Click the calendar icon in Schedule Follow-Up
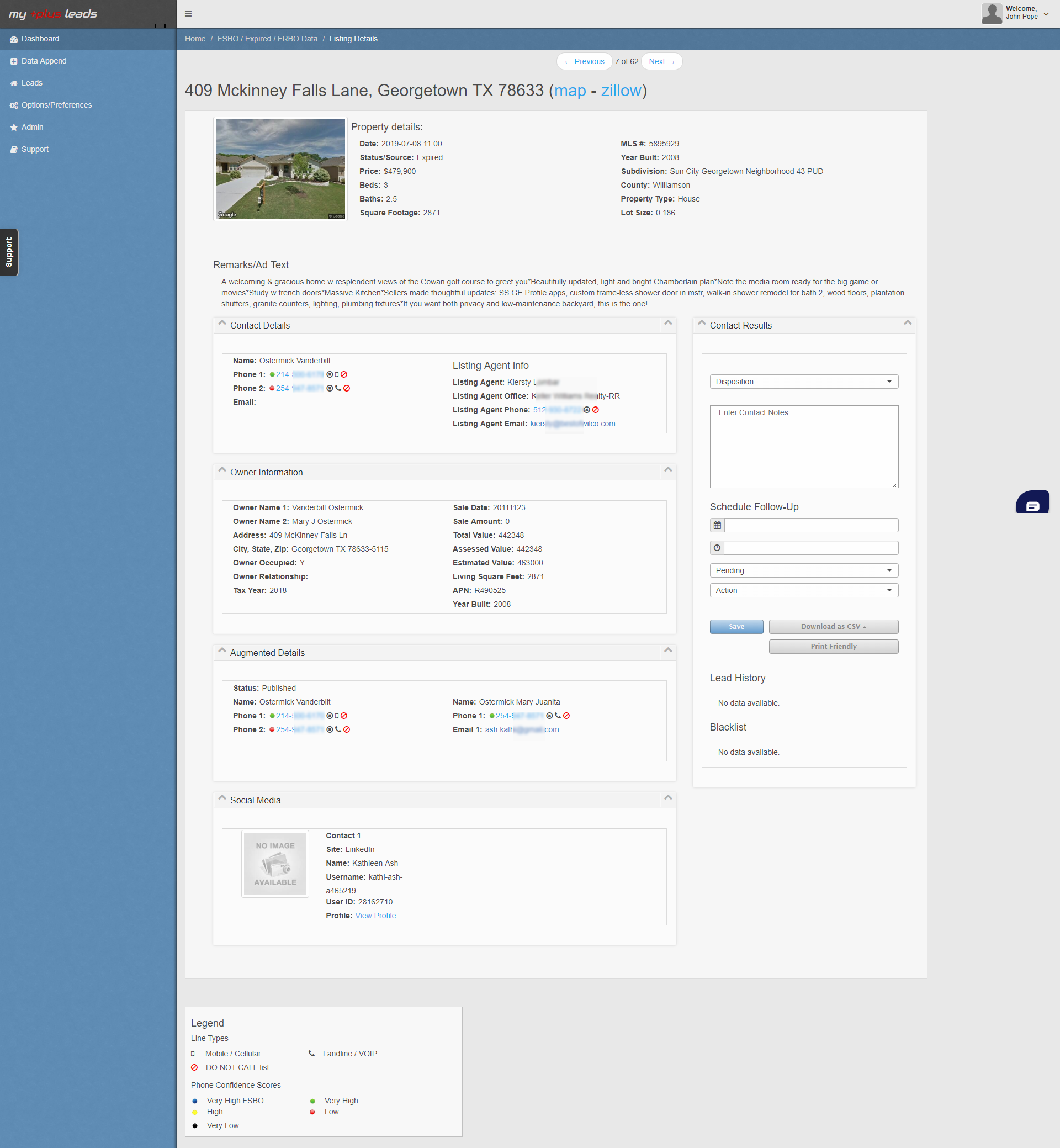This screenshot has width=1060, height=1148. (x=717, y=525)
